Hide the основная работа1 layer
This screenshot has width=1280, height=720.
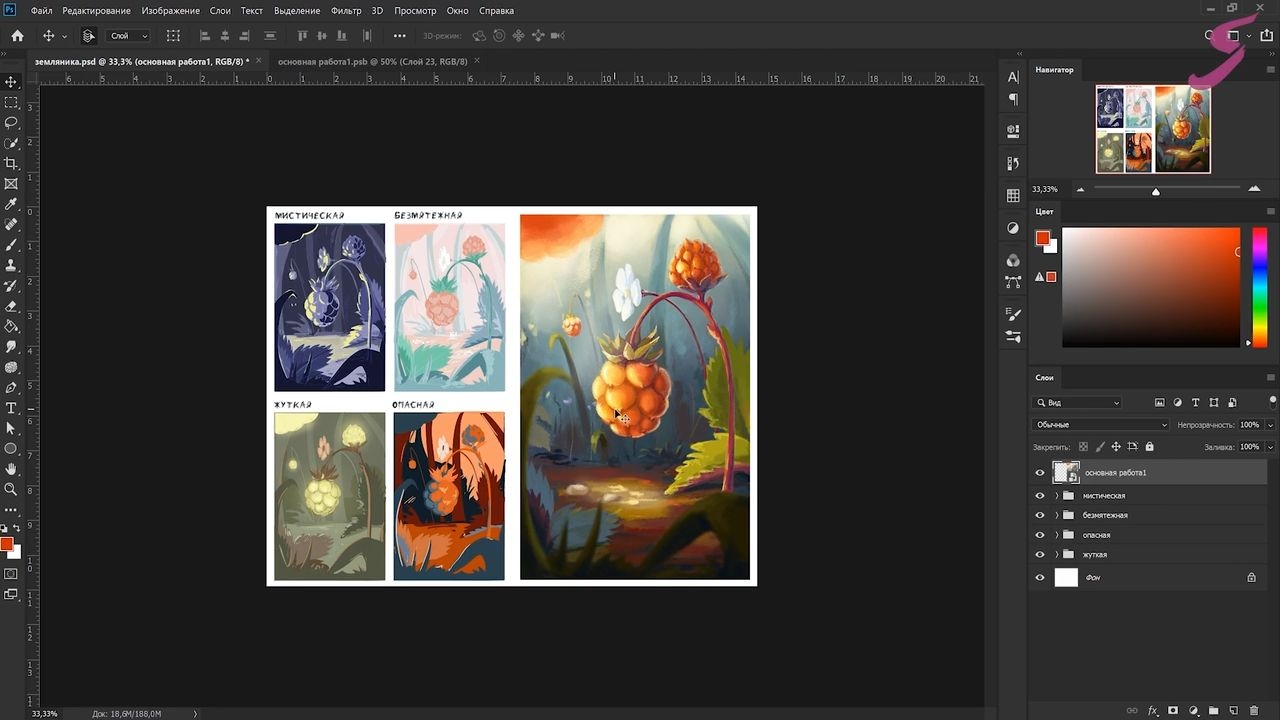coord(1040,473)
